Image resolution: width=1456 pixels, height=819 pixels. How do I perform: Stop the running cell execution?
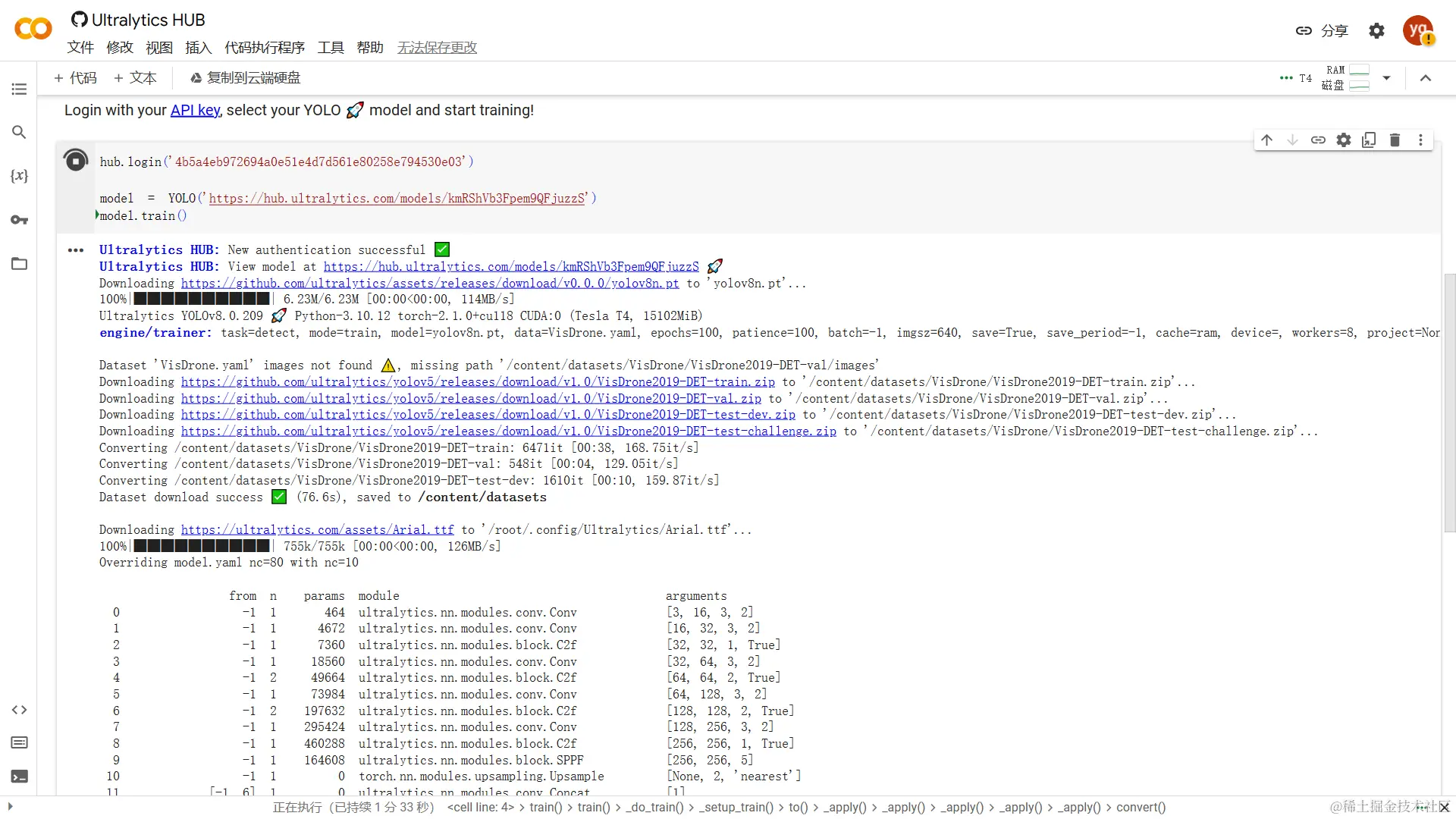click(76, 161)
